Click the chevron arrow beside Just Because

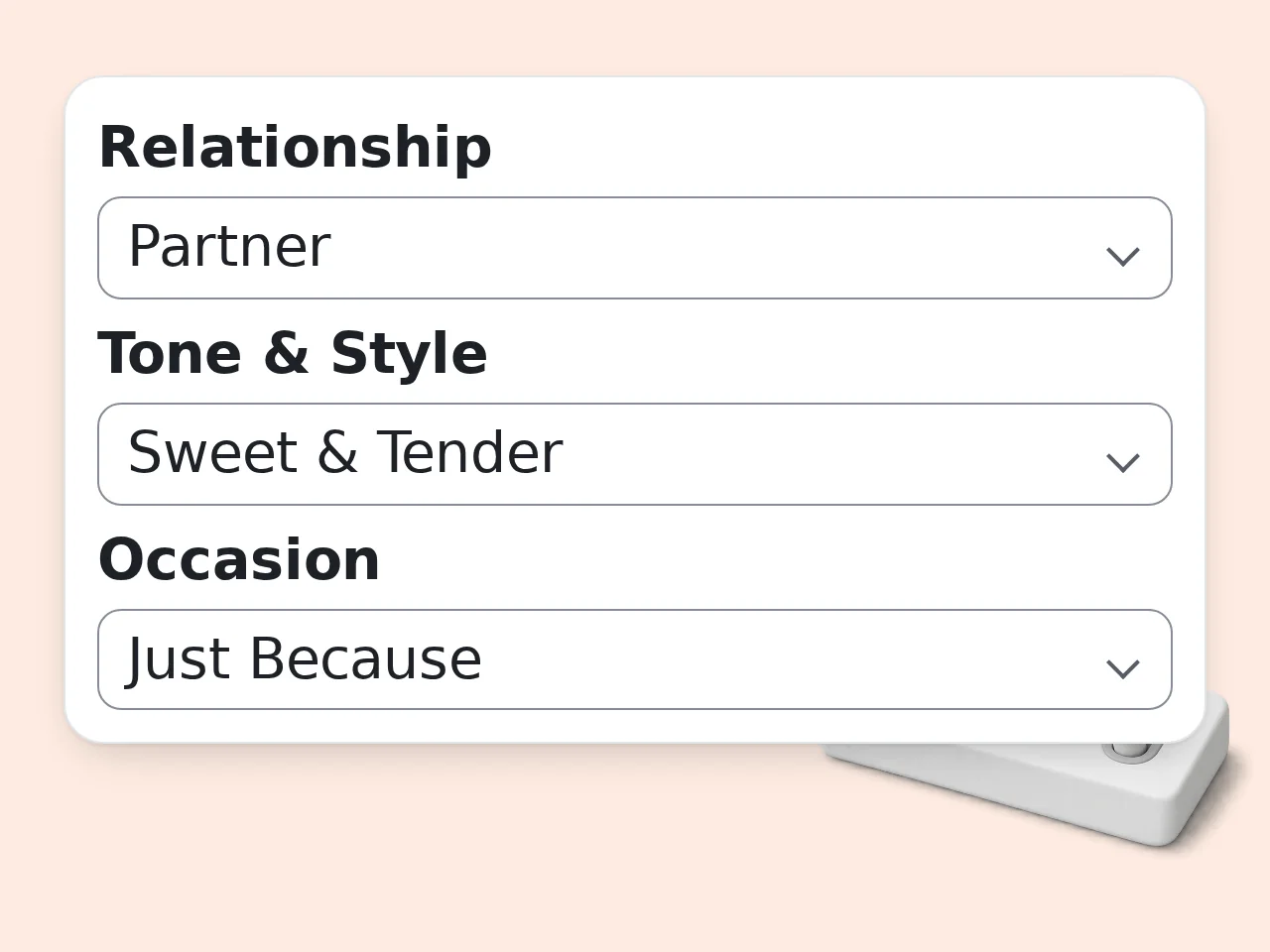[1122, 669]
